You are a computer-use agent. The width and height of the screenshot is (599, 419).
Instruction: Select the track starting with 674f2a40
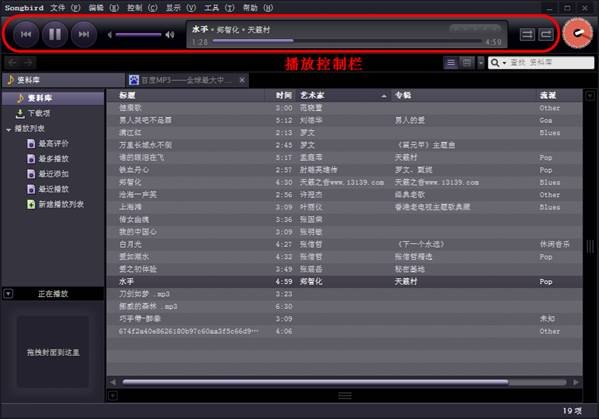coord(345,331)
